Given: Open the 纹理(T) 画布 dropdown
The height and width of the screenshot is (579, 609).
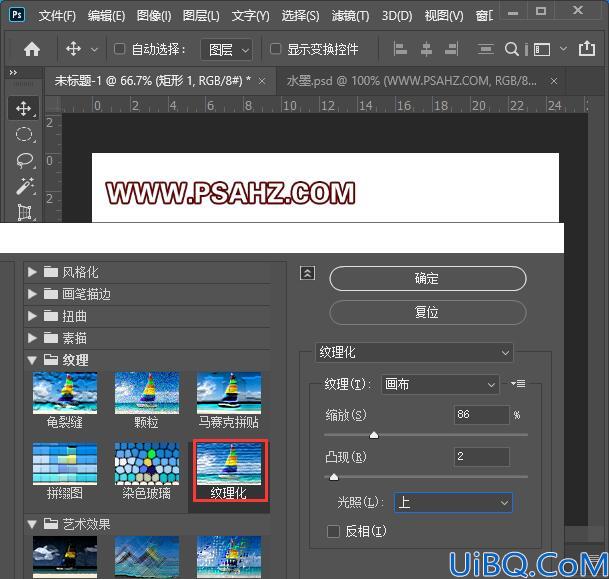Looking at the screenshot, I should click(x=440, y=384).
